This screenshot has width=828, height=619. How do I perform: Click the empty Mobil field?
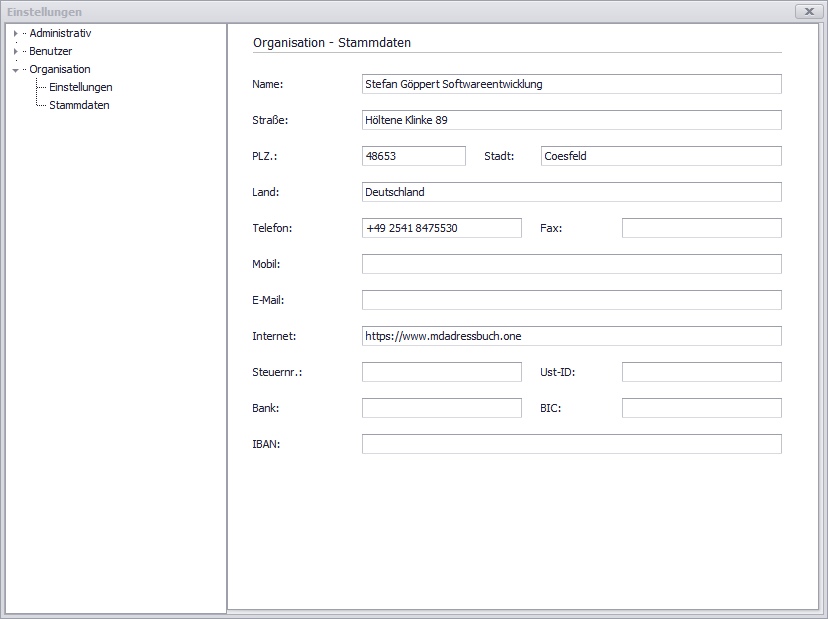pyautogui.click(x=571, y=264)
